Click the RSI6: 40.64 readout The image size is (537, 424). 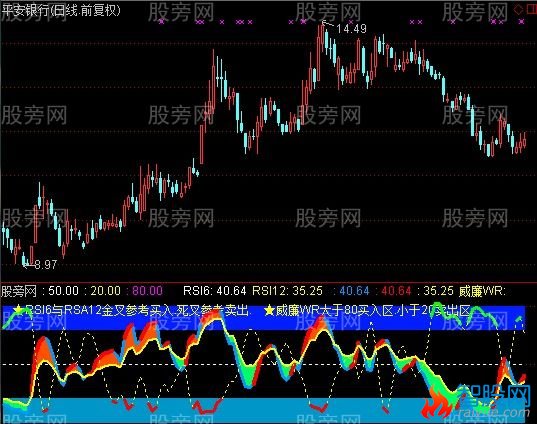[215, 291]
